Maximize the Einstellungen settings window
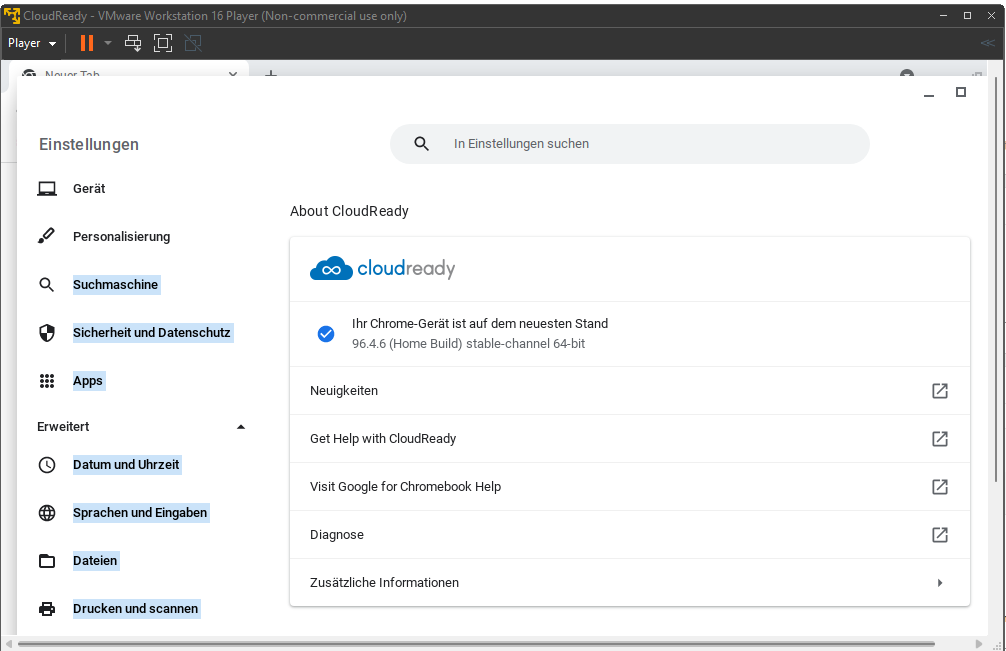Viewport: 1006px width, 651px height. click(x=960, y=92)
